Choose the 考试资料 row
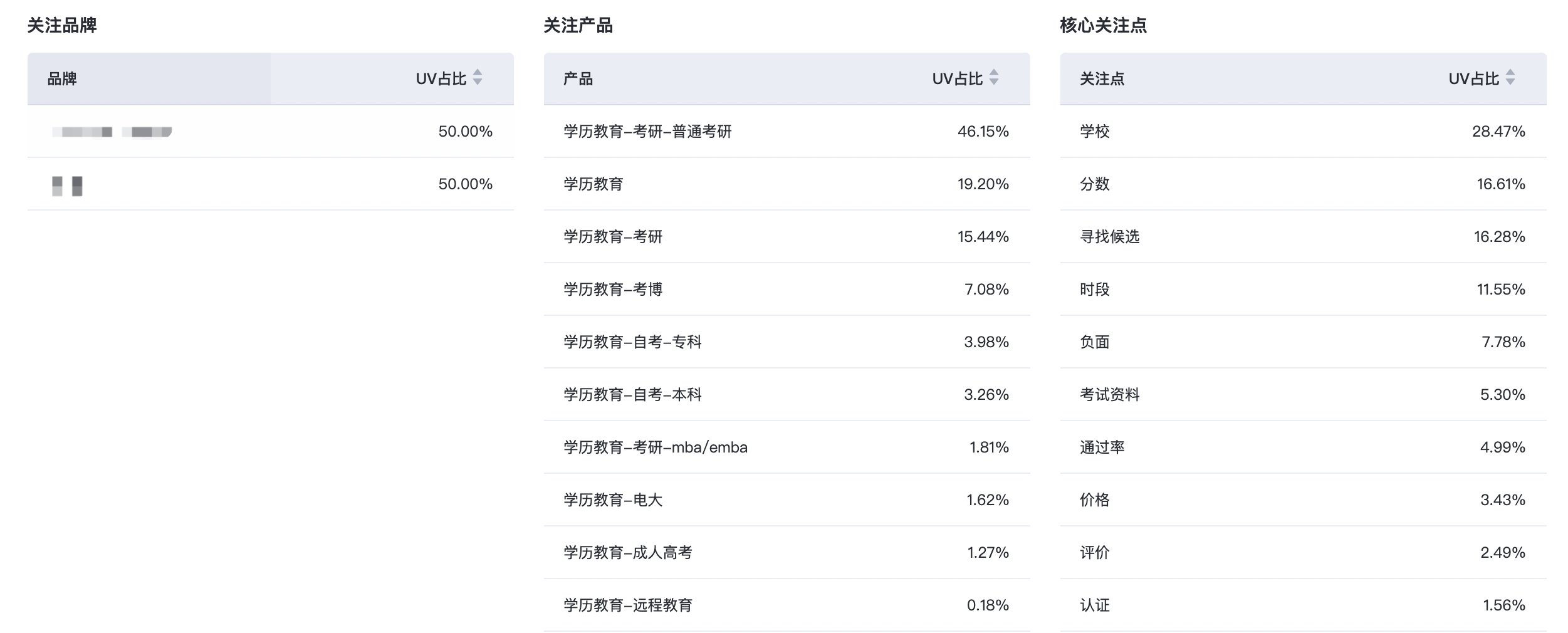The height and width of the screenshot is (633, 1568). pyautogui.click(x=1109, y=395)
